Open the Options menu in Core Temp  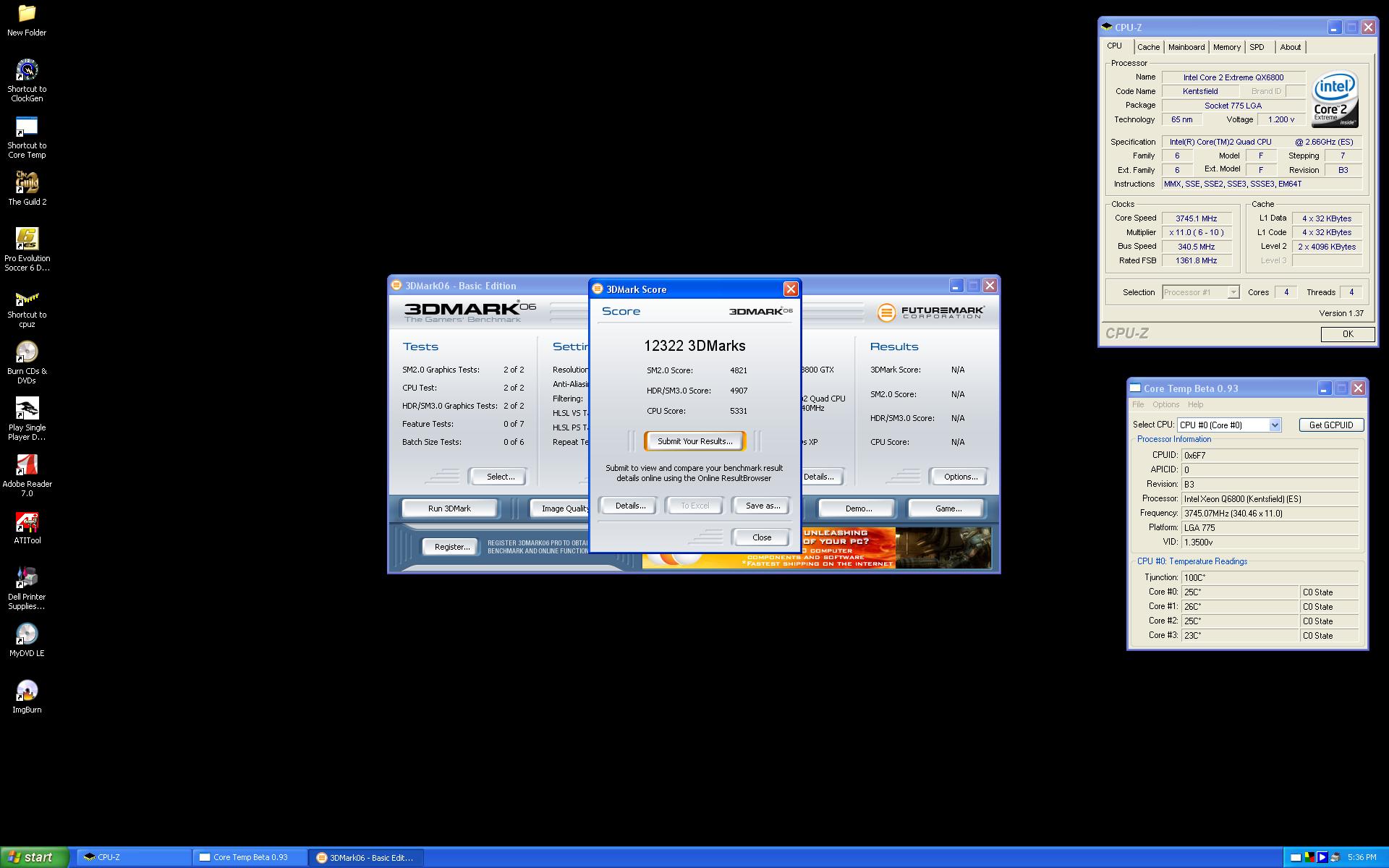point(1165,405)
